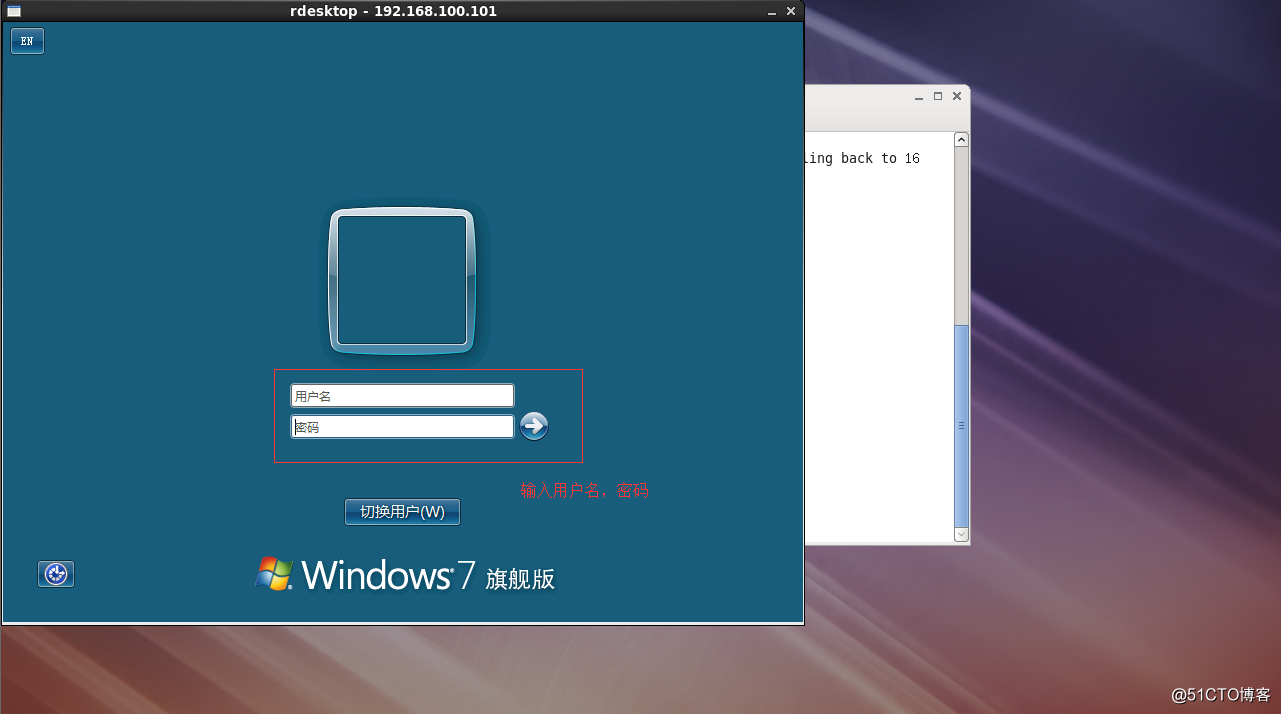This screenshot has width=1281, height=714.
Task: Minimize the background terminal window
Action: pyautogui.click(x=919, y=97)
